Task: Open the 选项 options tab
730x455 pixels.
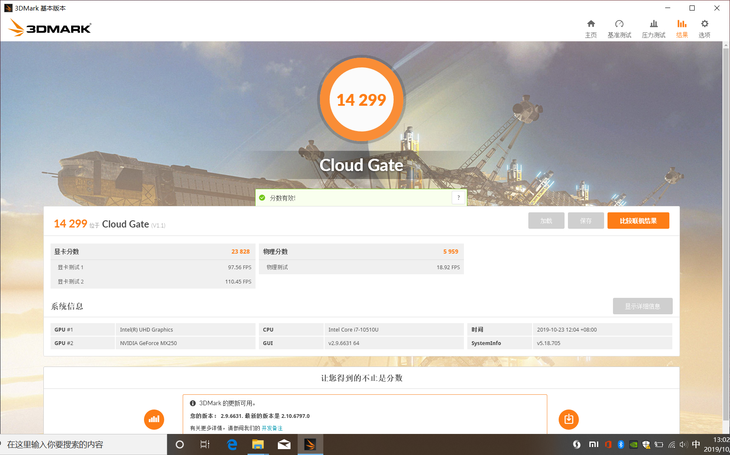Action: [704, 29]
